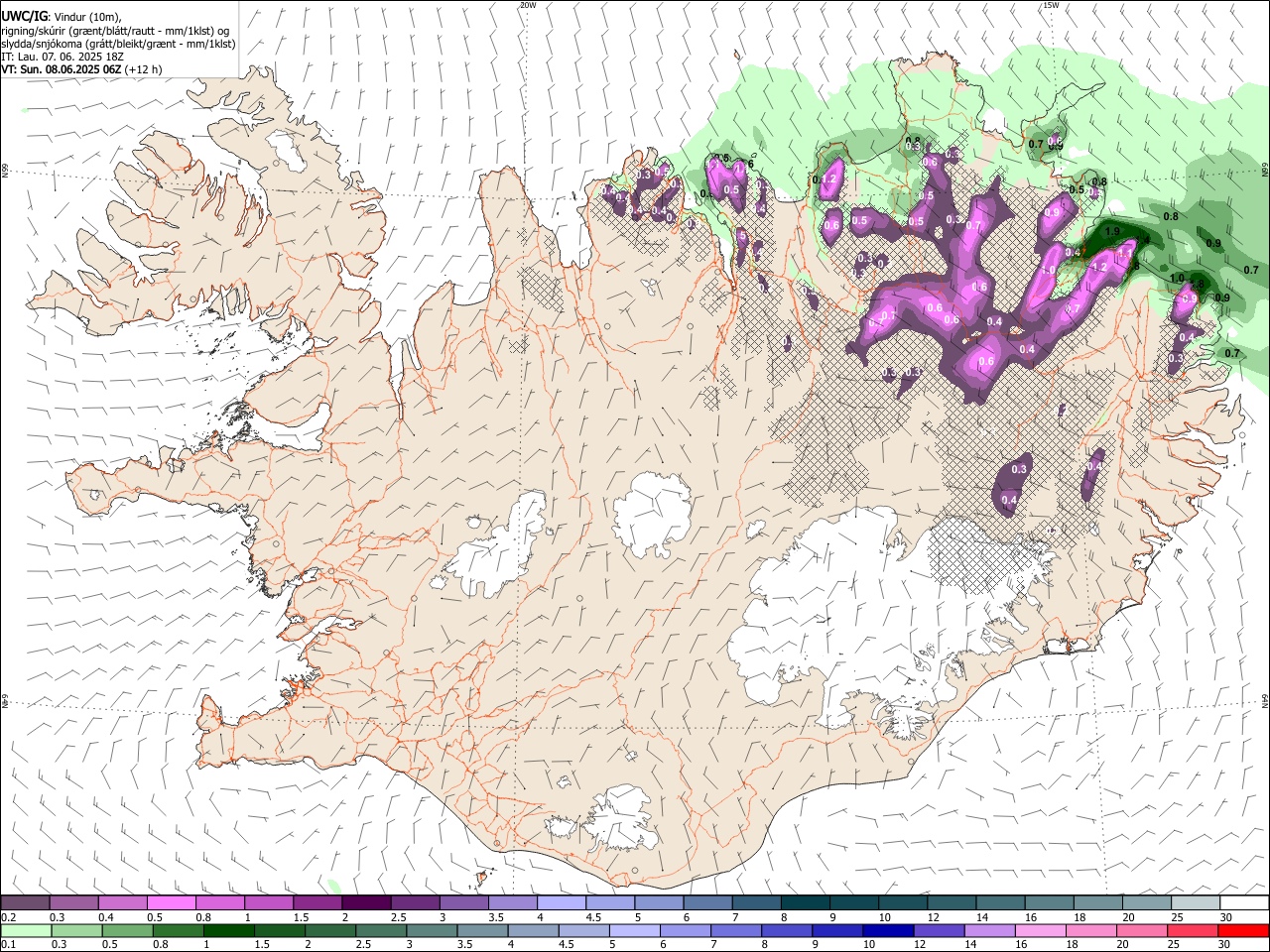Select the slydda/snjókoma legend description line
The height and width of the screenshot is (952, 1270).
pyautogui.click(x=118, y=44)
